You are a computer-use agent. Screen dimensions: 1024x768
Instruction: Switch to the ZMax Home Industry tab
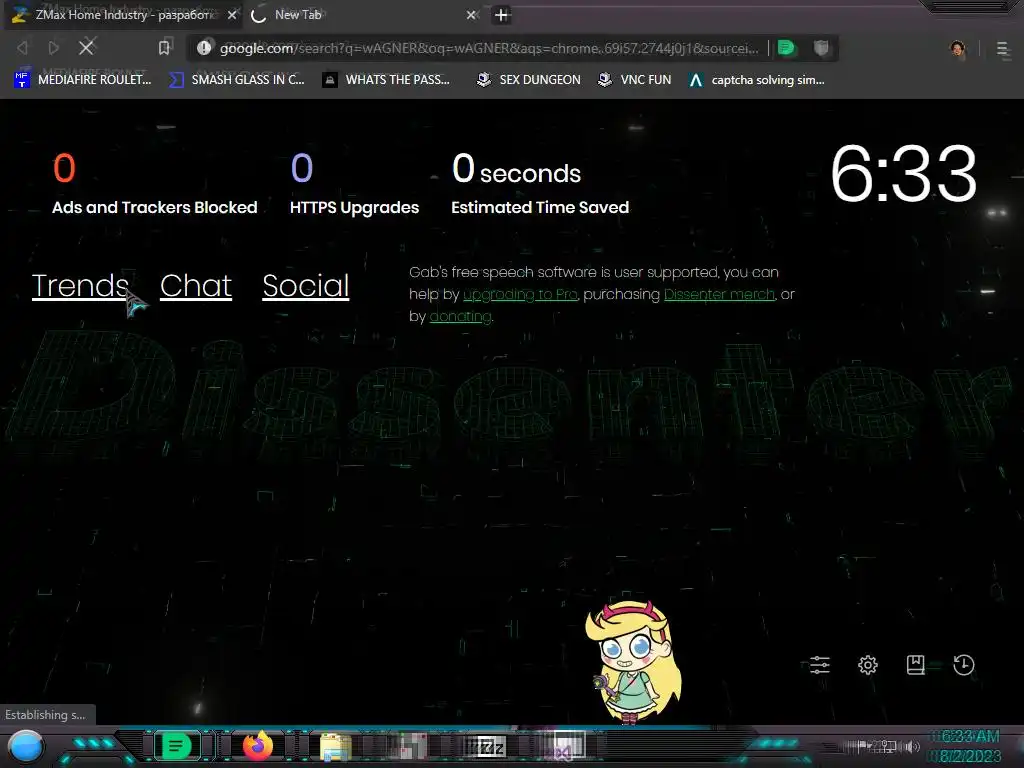click(x=123, y=14)
